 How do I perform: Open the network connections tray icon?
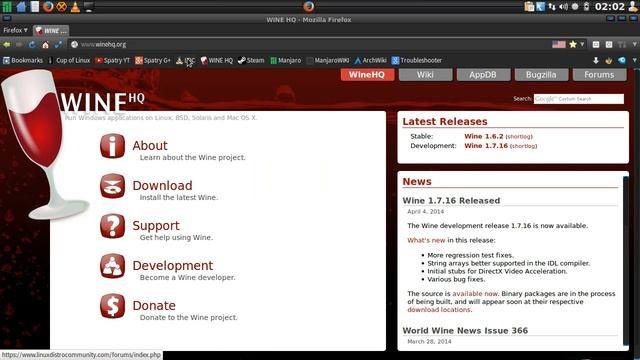tap(552, 7)
